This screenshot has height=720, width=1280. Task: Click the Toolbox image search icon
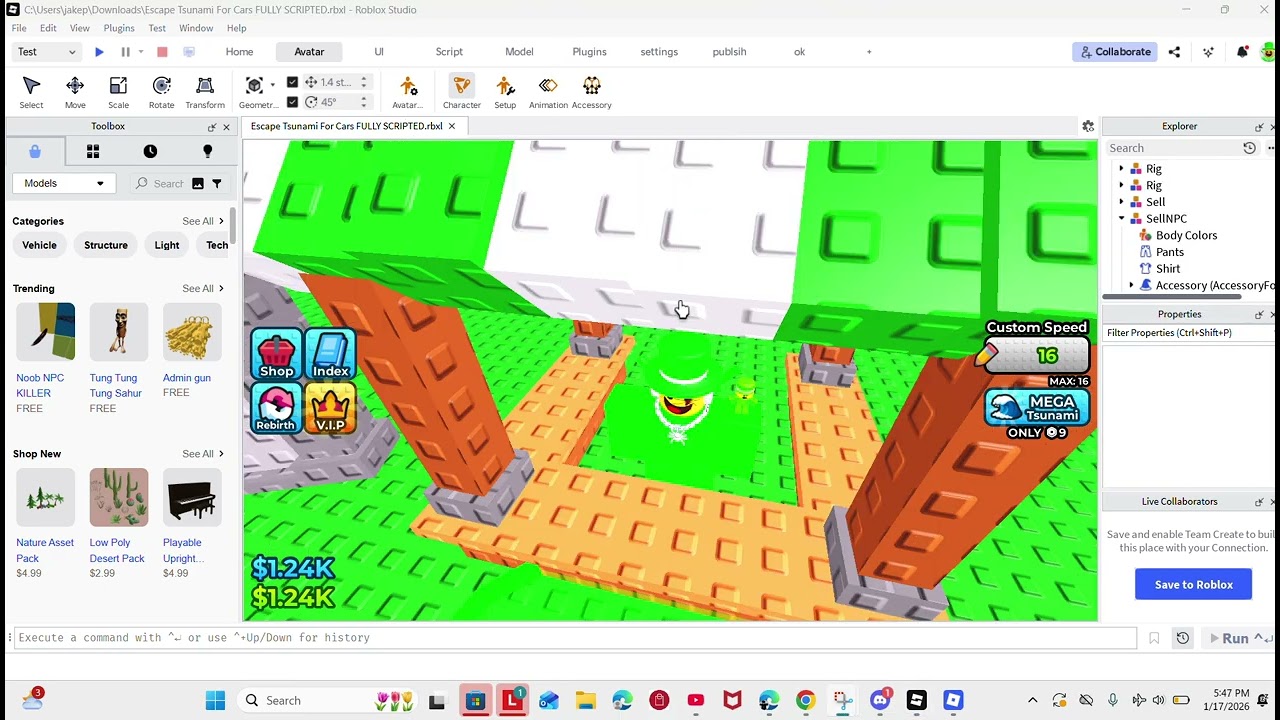point(198,184)
